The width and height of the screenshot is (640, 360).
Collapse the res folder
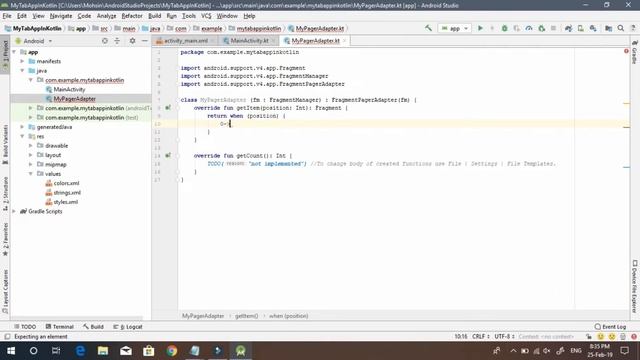coord(22,136)
